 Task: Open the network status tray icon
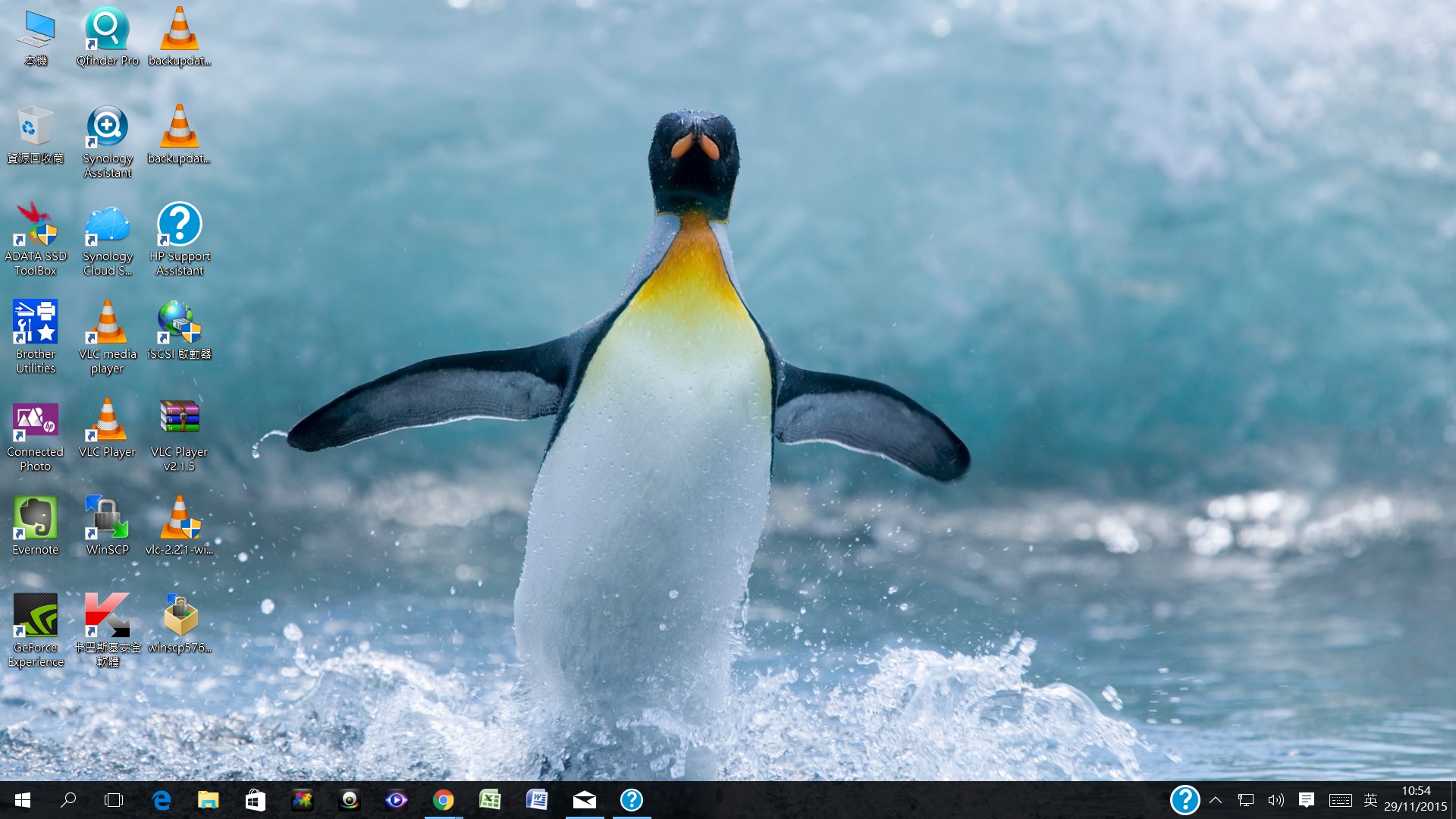1246,800
